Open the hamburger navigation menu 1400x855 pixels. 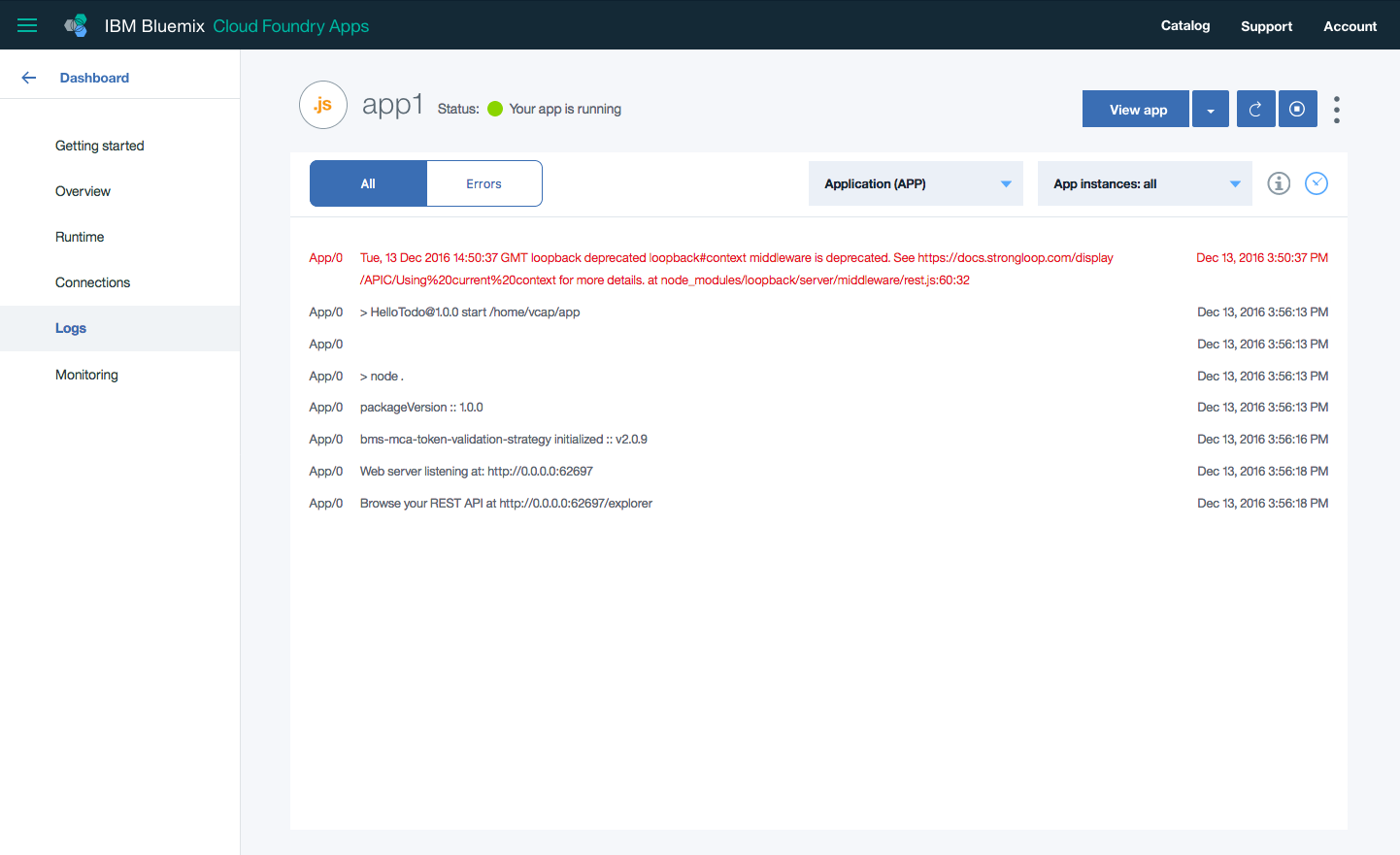click(27, 25)
